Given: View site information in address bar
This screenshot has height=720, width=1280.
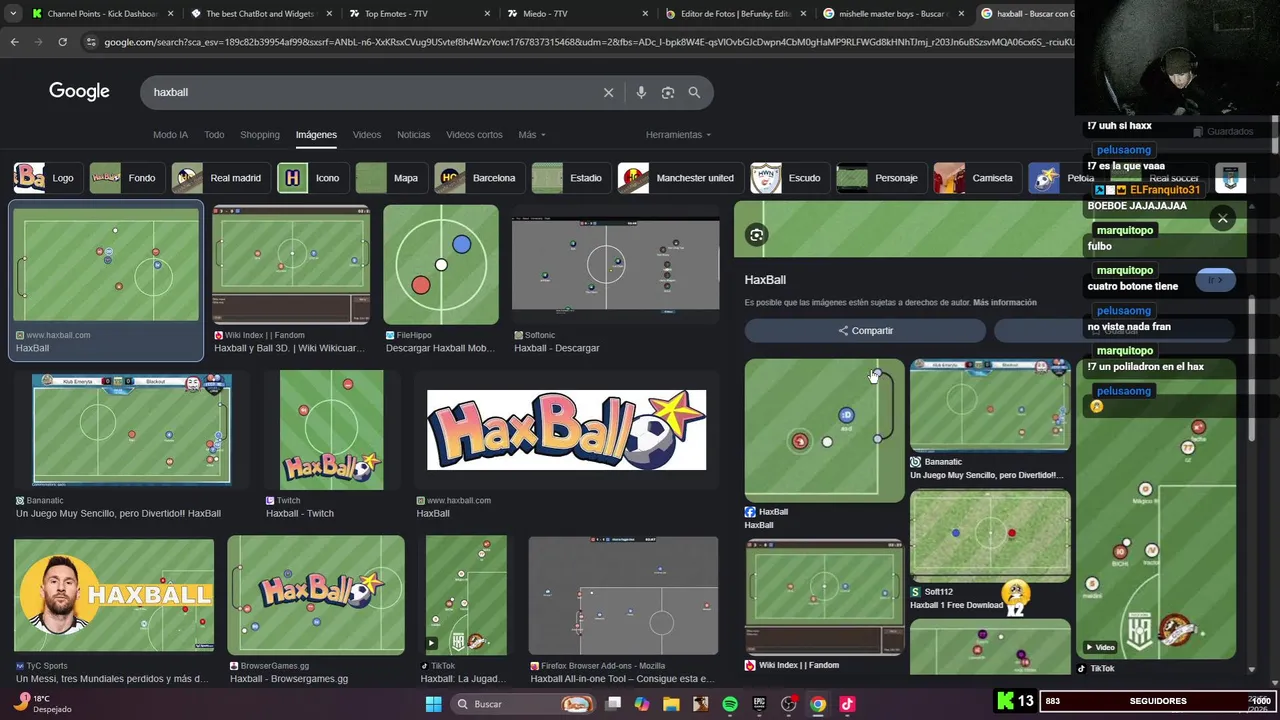Looking at the screenshot, I should (x=91, y=42).
